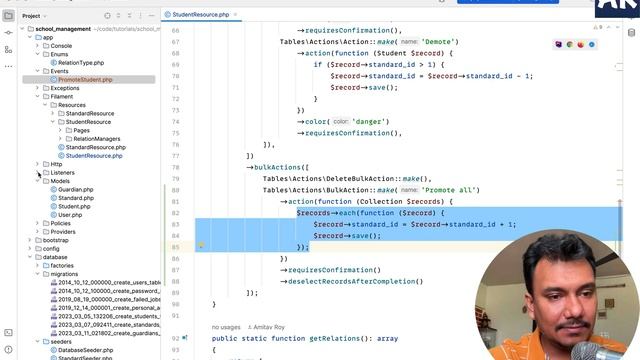This screenshot has width=640, height=360.
Task: Open file in Safari browser icon
Action: click(x=591, y=44)
